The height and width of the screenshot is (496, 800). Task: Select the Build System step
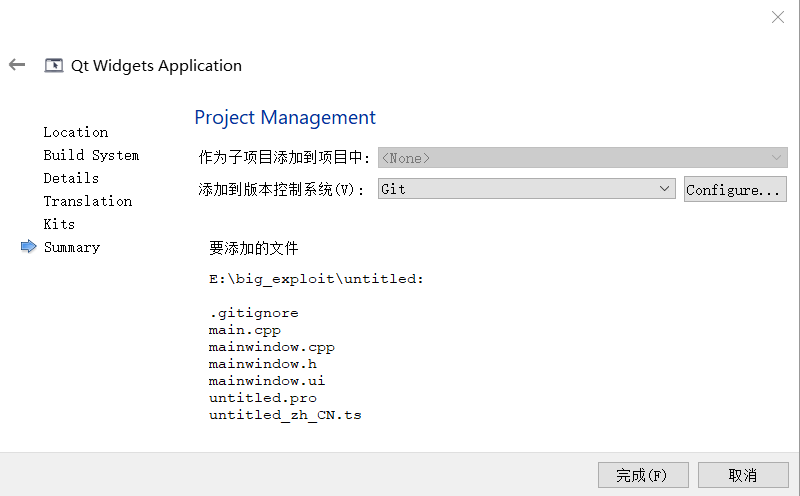point(91,155)
